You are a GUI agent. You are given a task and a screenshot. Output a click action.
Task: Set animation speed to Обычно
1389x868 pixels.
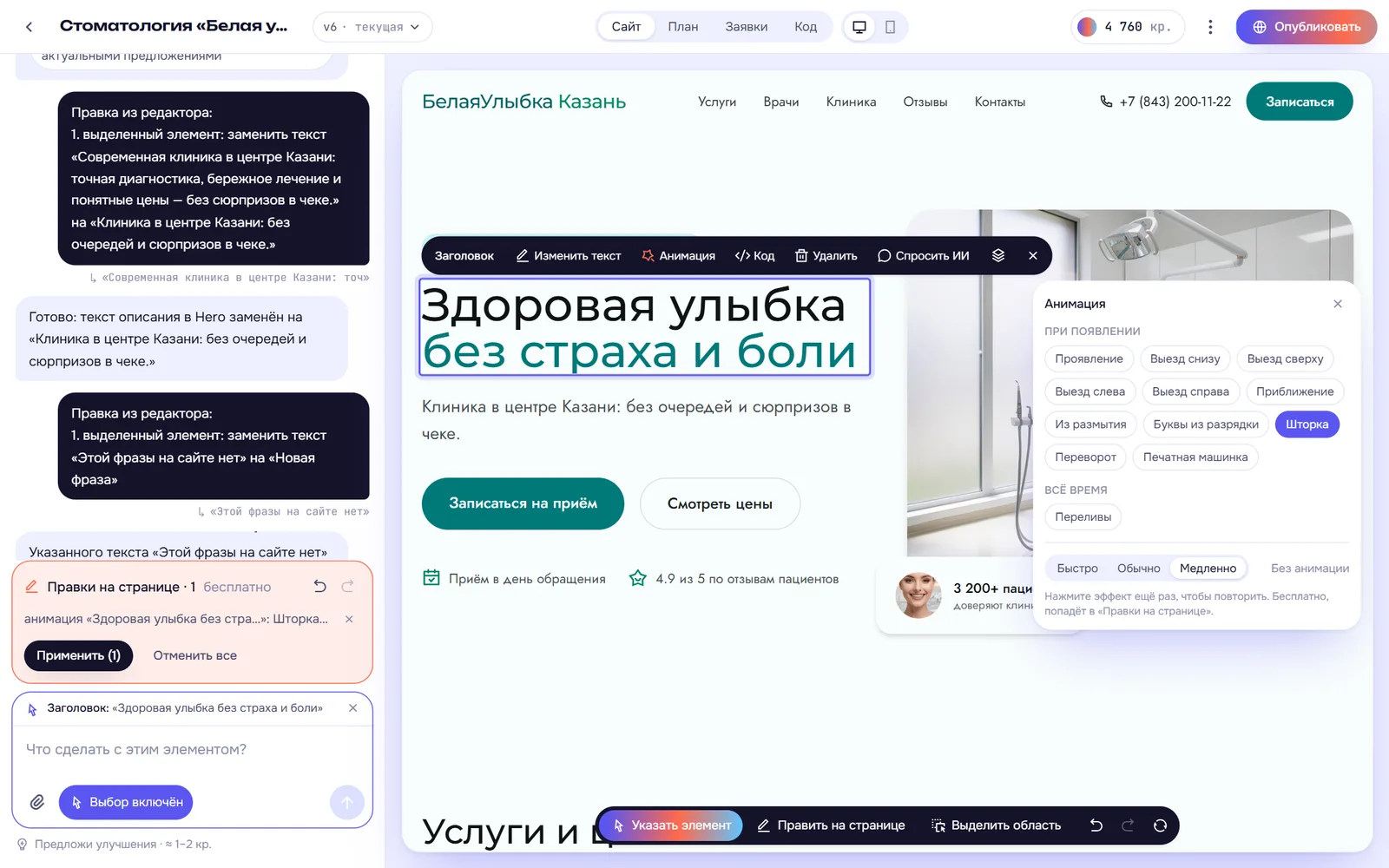pos(1138,569)
